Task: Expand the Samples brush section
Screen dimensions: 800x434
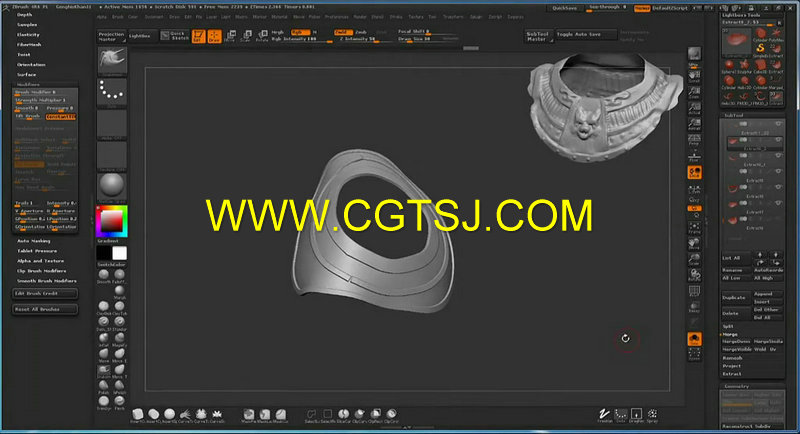Action: [27, 24]
